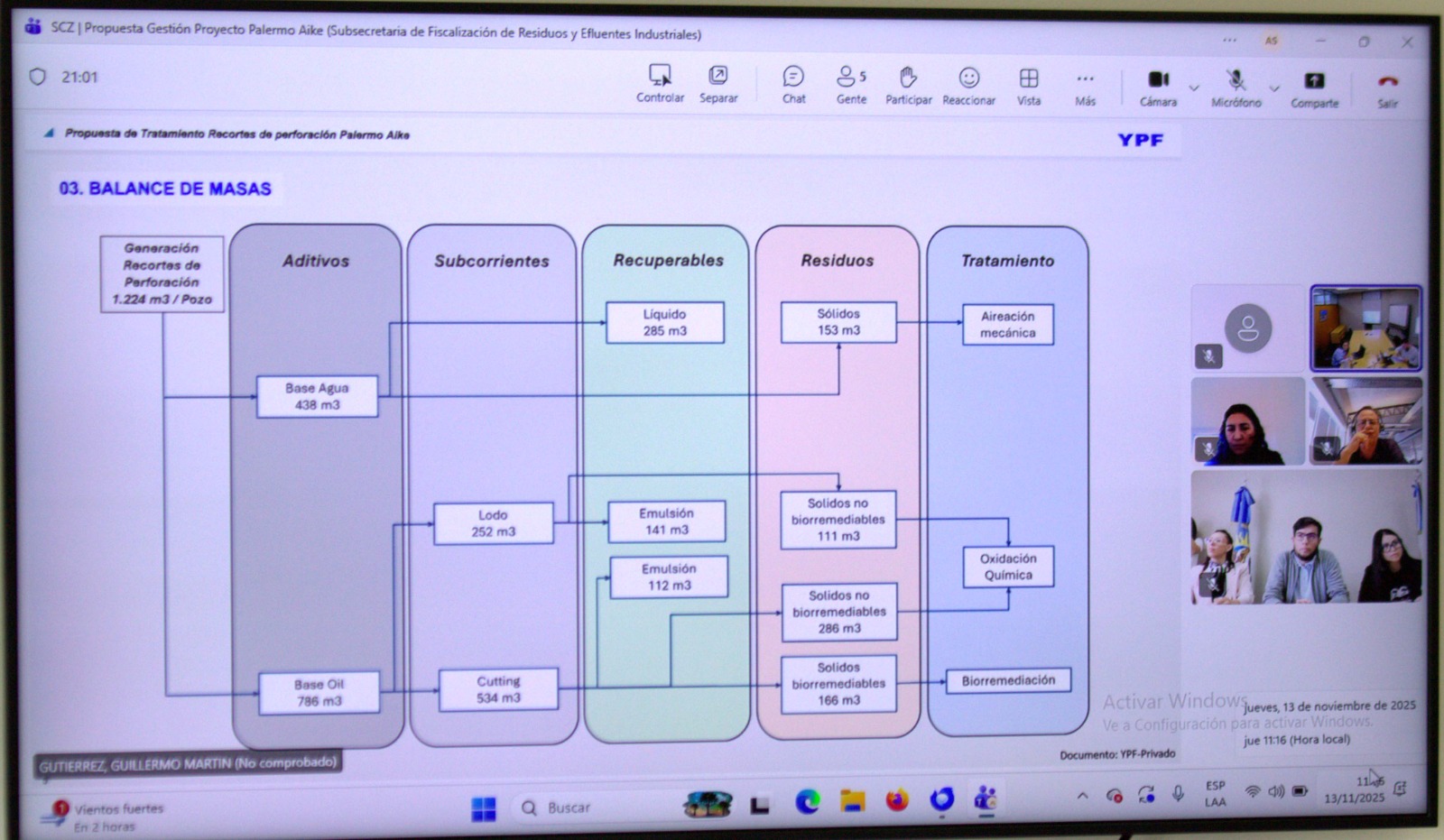Open the title bar ellipsis menu
Image resolution: width=1444 pixels, height=840 pixels.
pyautogui.click(x=1229, y=40)
